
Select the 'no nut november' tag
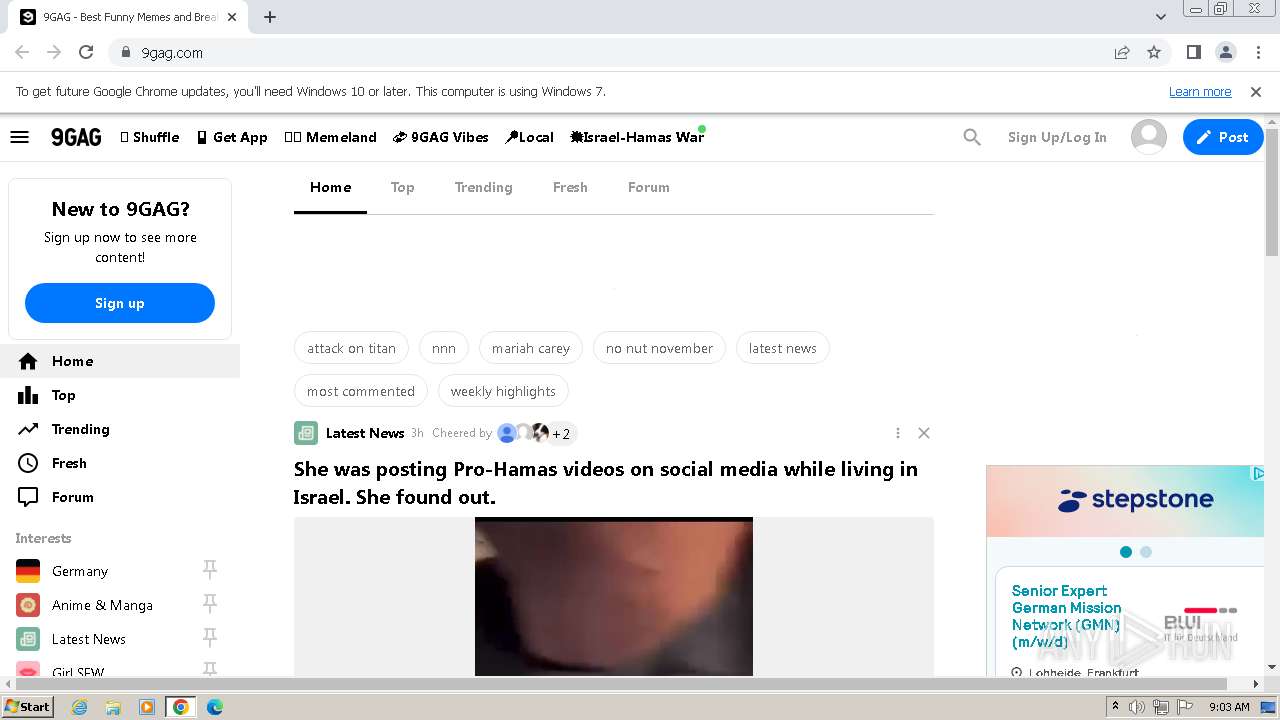pyautogui.click(x=659, y=348)
